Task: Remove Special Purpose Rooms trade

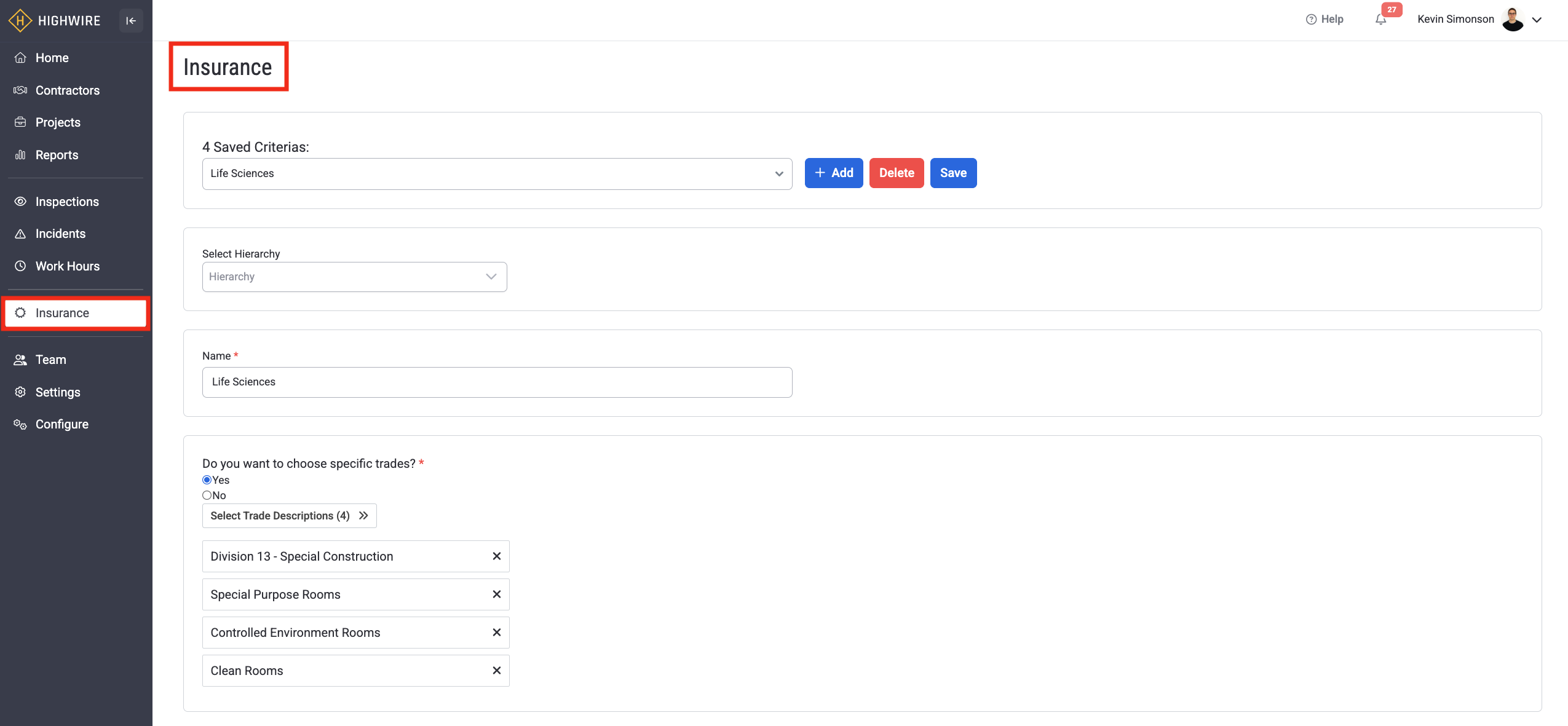Action: click(497, 594)
